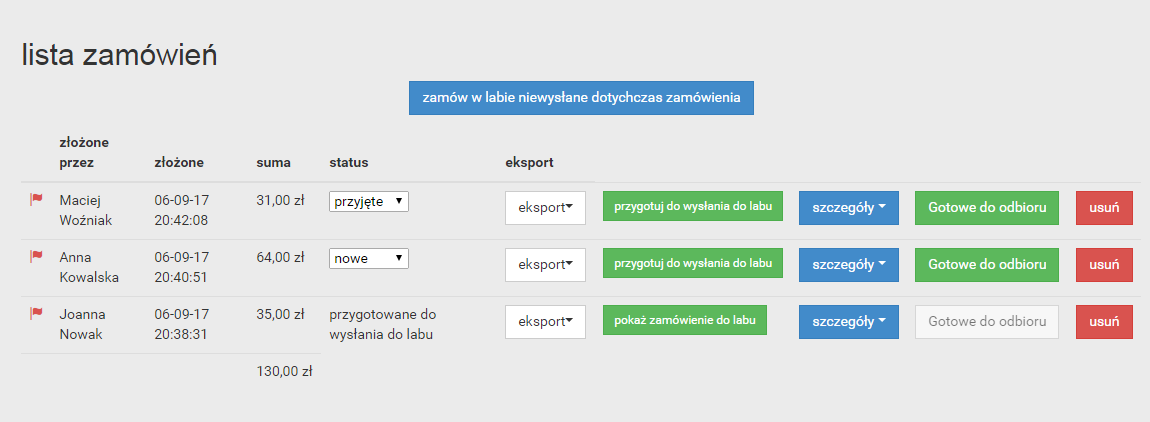The height and width of the screenshot is (422, 1150).
Task: Open status dropdown showing "nowe"
Action: tap(369, 258)
